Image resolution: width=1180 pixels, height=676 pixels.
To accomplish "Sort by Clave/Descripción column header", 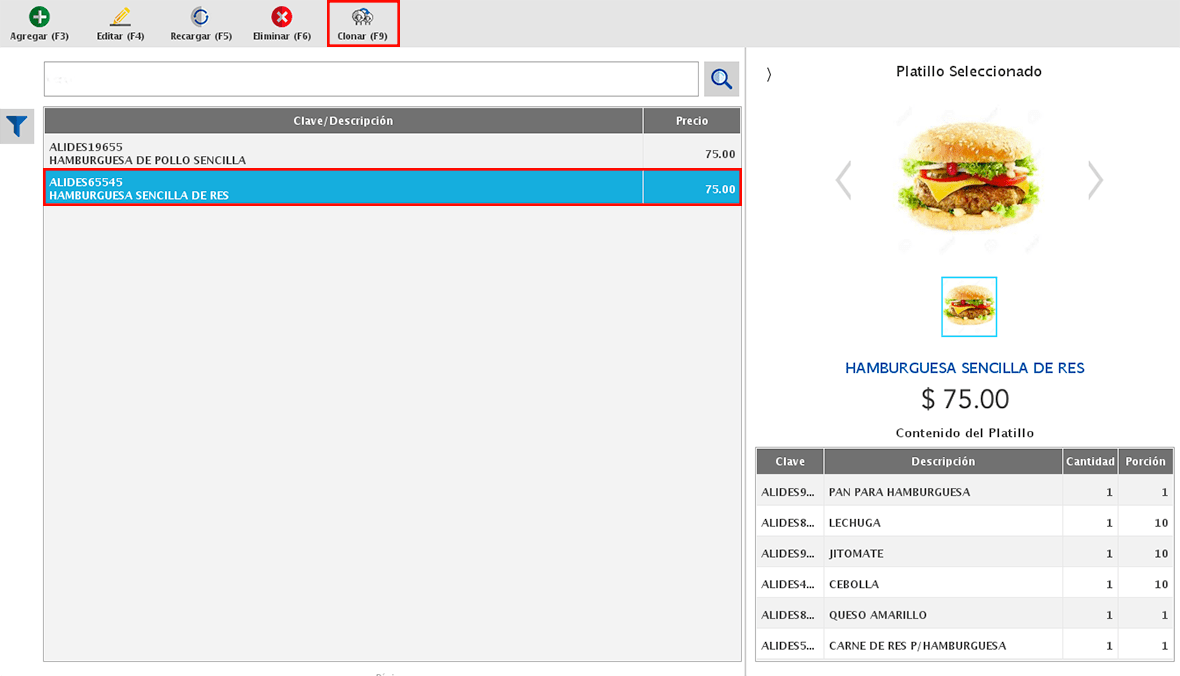I will click(343, 121).
